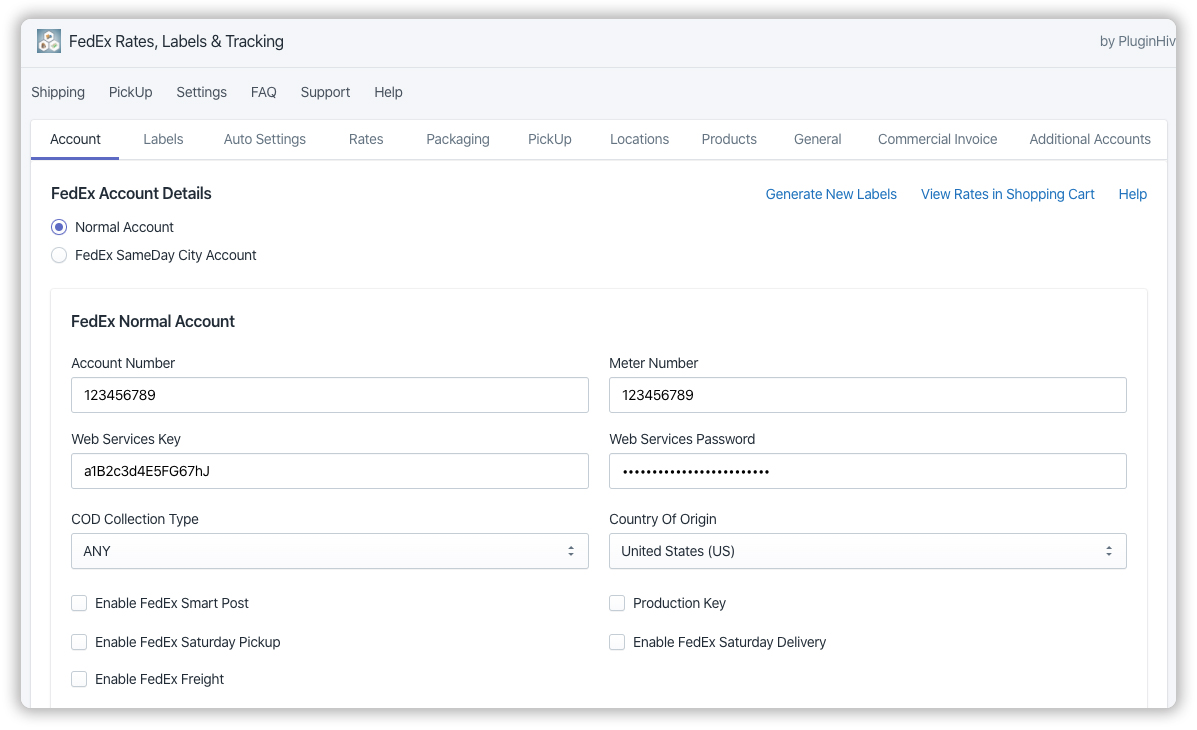Switch to the Rates tab
The width and height of the screenshot is (1197, 730).
[x=366, y=139]
